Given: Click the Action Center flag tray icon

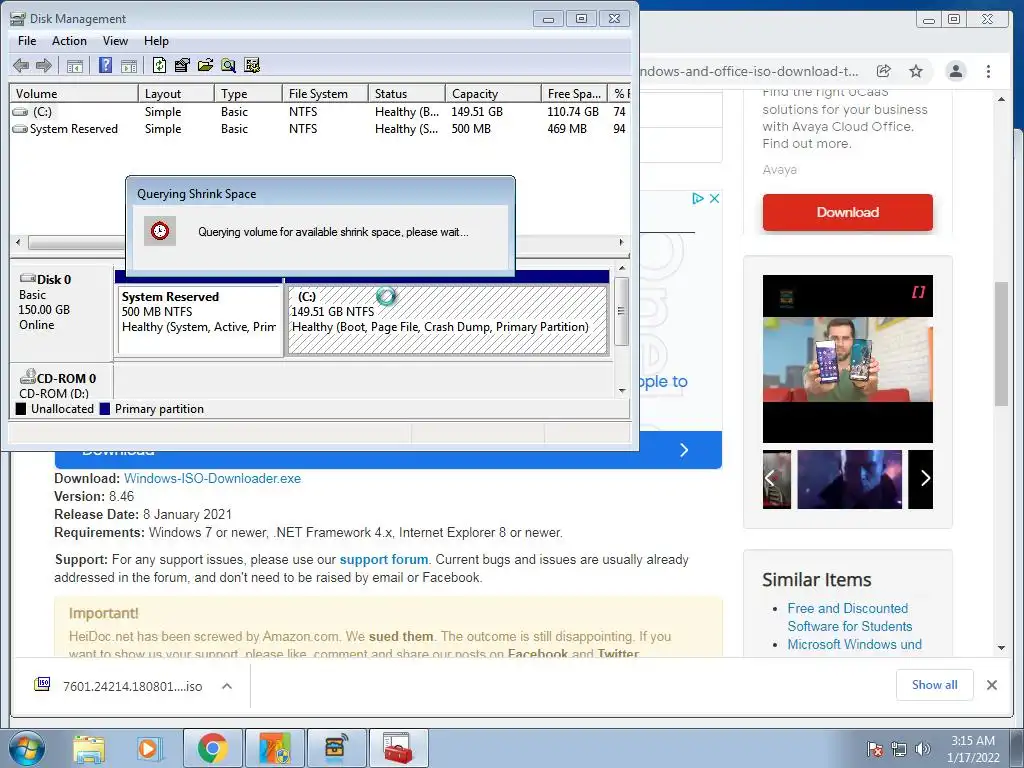Looking at the screenshot, I should [x=875, y=749].
